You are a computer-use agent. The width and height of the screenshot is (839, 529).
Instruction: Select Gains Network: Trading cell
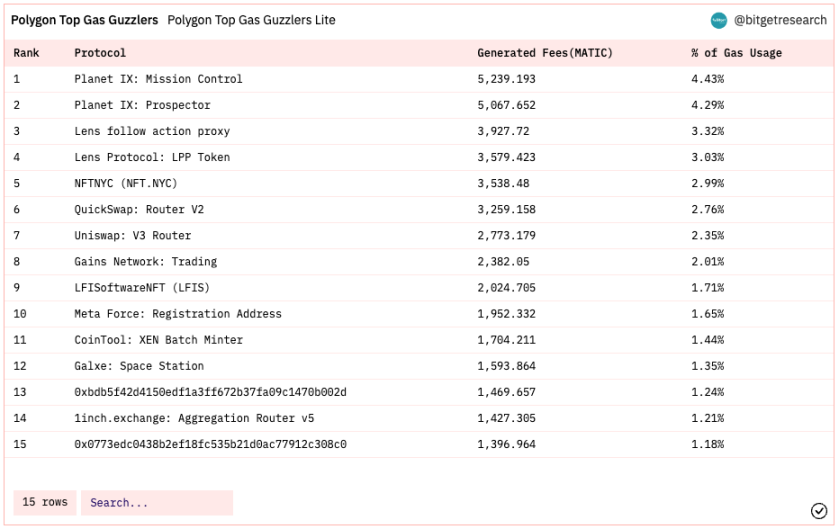pyautogui.click(x=146, y=262)
